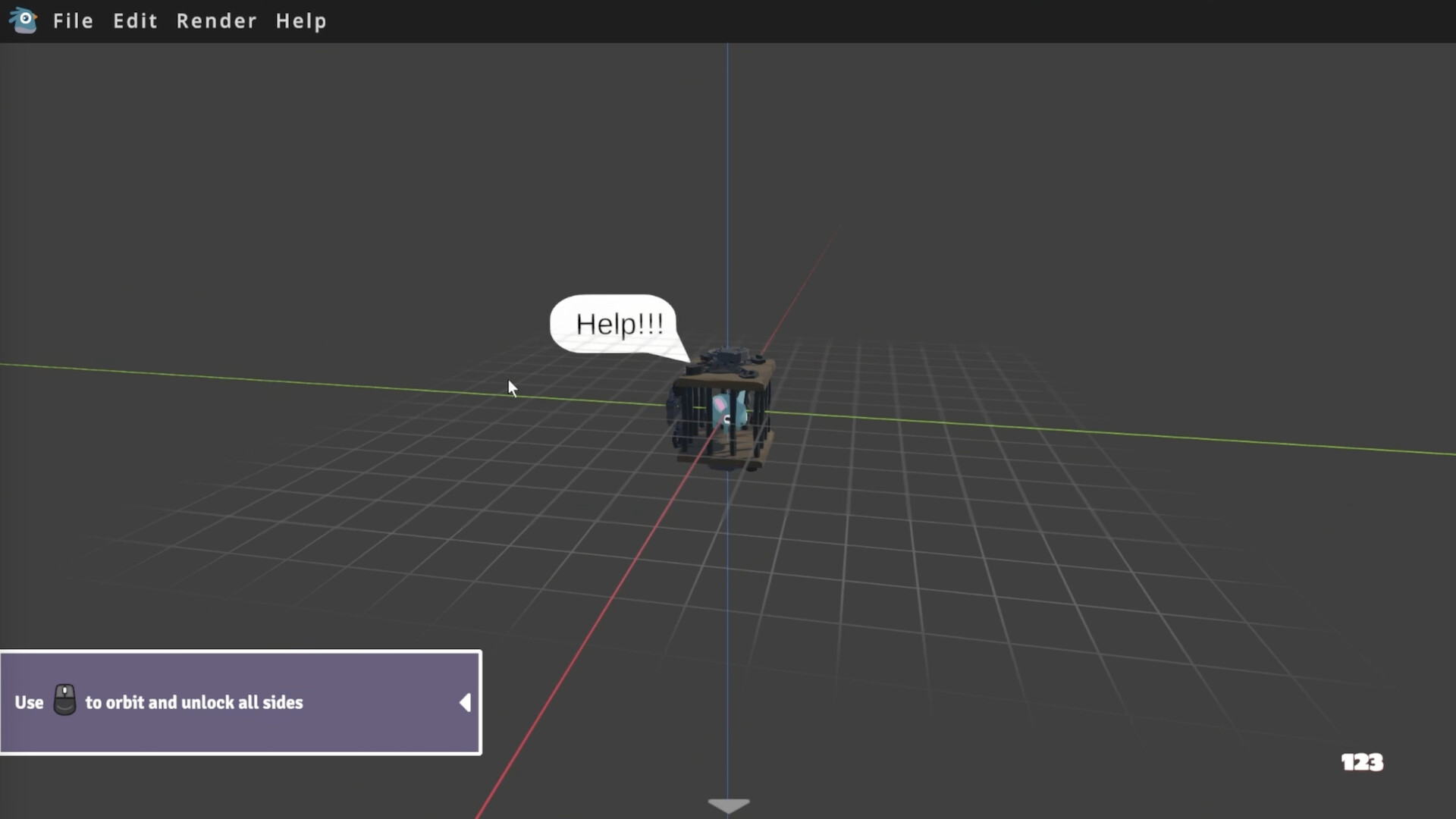Open the File menu
Image resolution: width=1456 pixels, height=819 pixels.
pyautogui.click(x=73, y=20)
